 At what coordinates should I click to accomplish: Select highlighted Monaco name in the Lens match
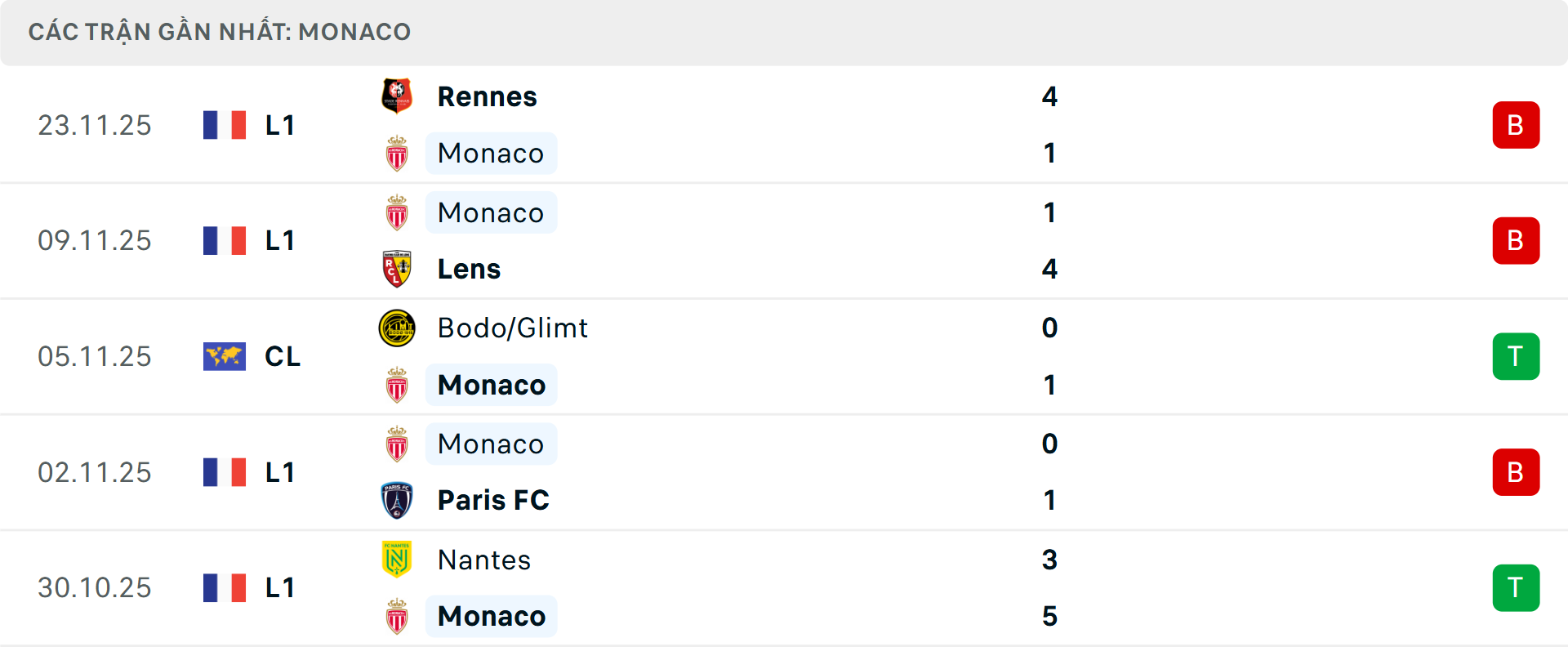[x=491, y=212]
